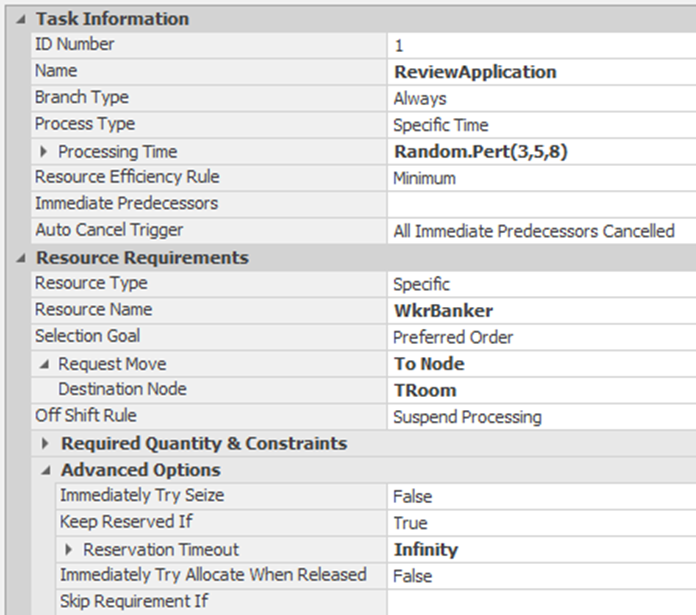The height and width of the screenshot is (615, 696).
Task: Change Resource Type value Specific
Action: click(542, 284)
